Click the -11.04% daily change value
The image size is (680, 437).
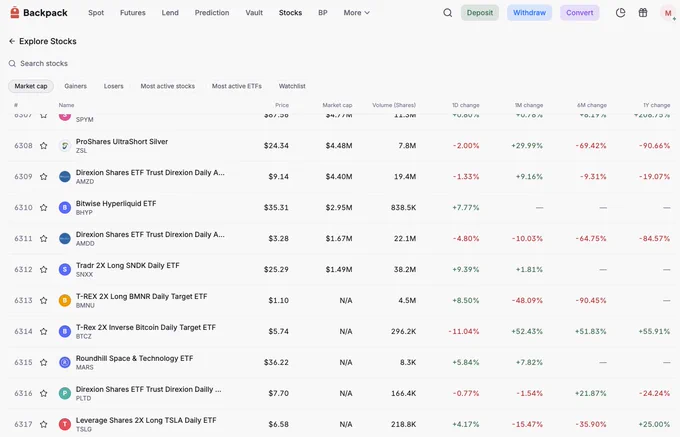[464, 332]
